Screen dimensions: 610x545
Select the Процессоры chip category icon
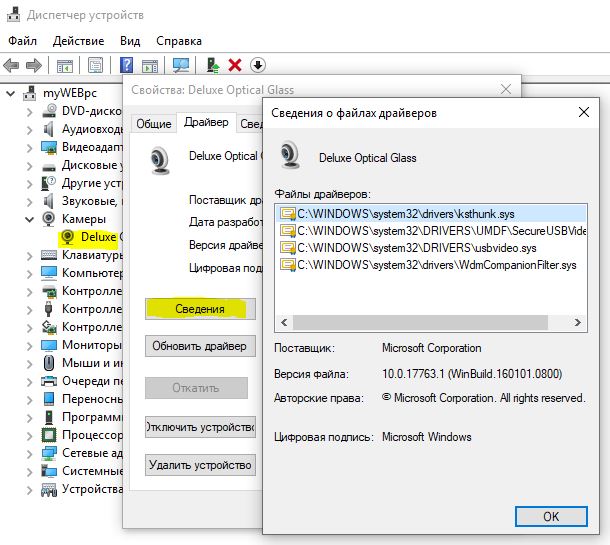(49, 435)
